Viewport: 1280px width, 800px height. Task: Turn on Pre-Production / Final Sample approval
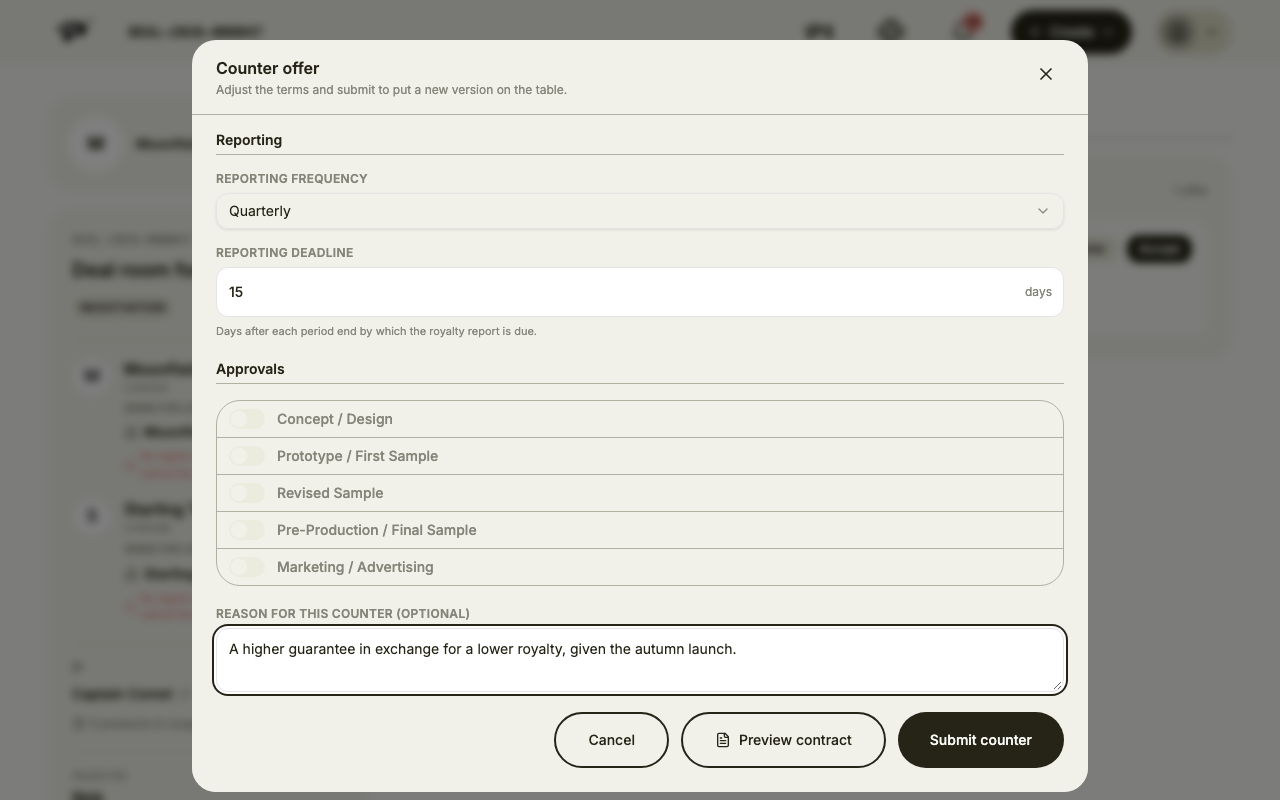[247, 530]
